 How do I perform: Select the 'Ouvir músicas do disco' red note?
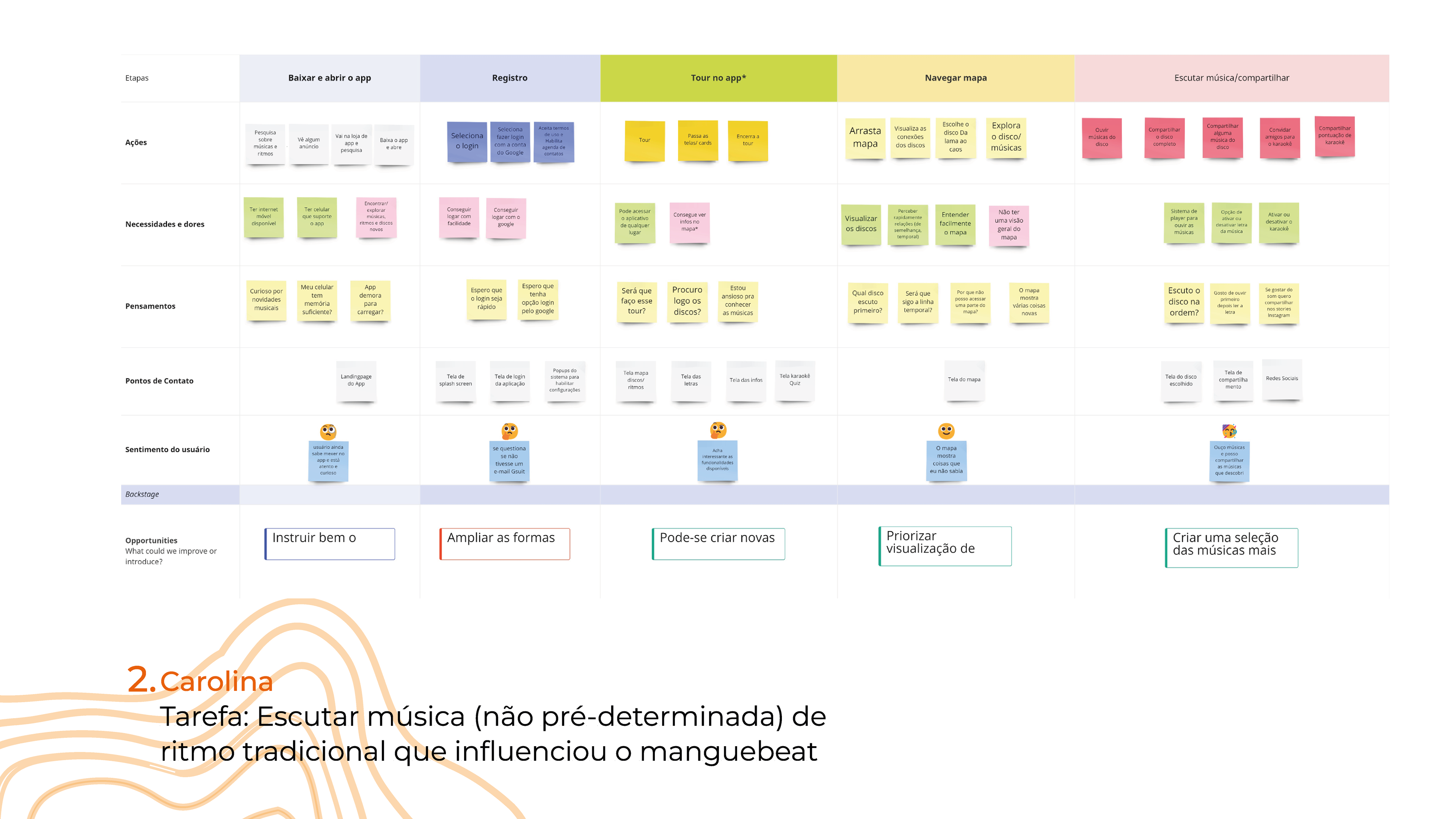coord(1101,137)
